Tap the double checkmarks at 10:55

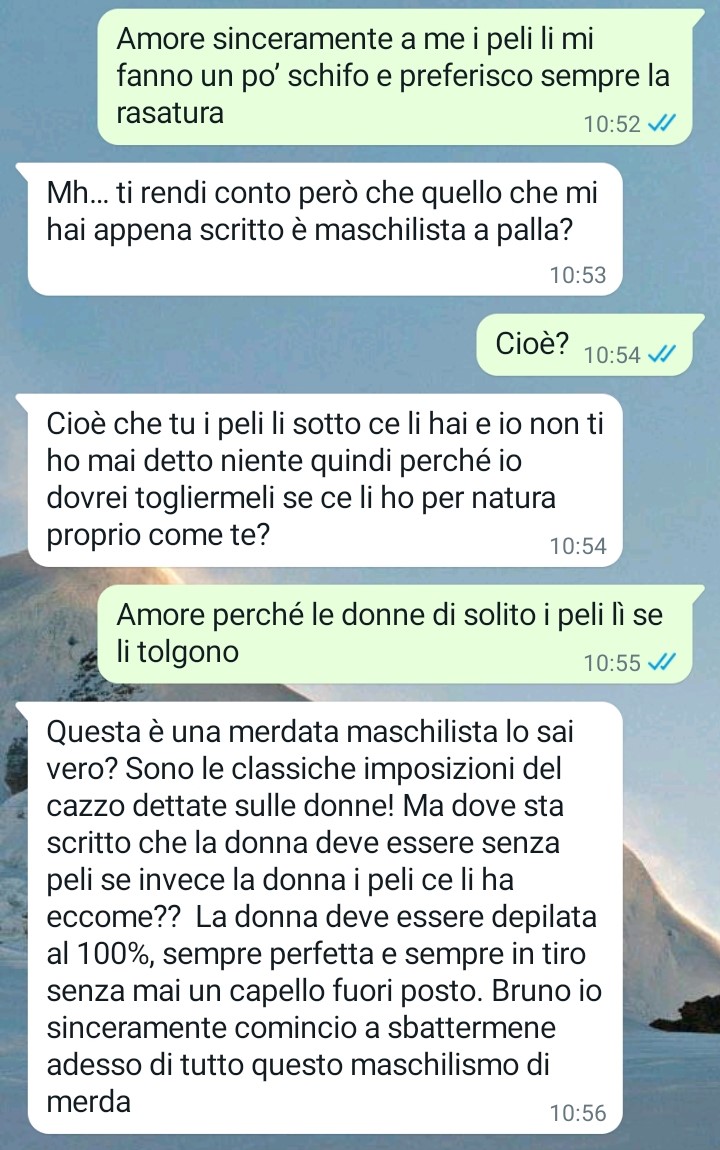point(661,662)
